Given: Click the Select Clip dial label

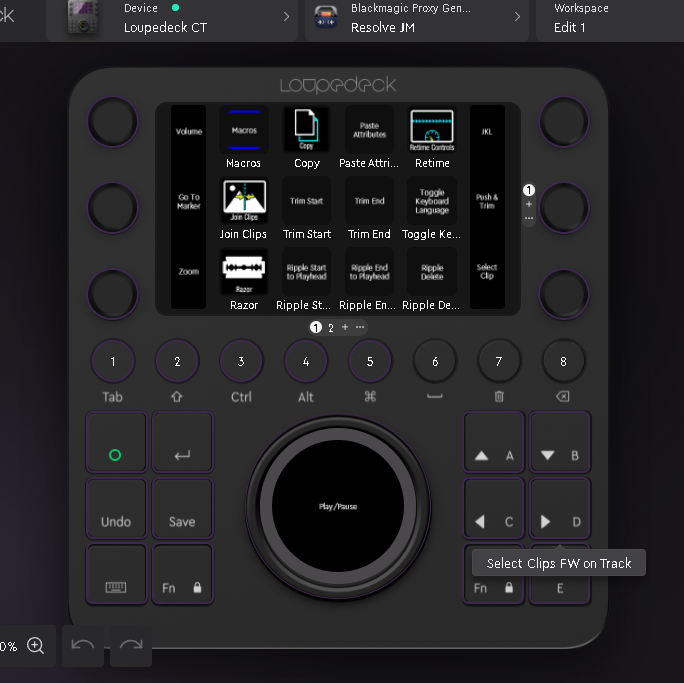Looking at the screenshot, I should (x=487, y=272).
